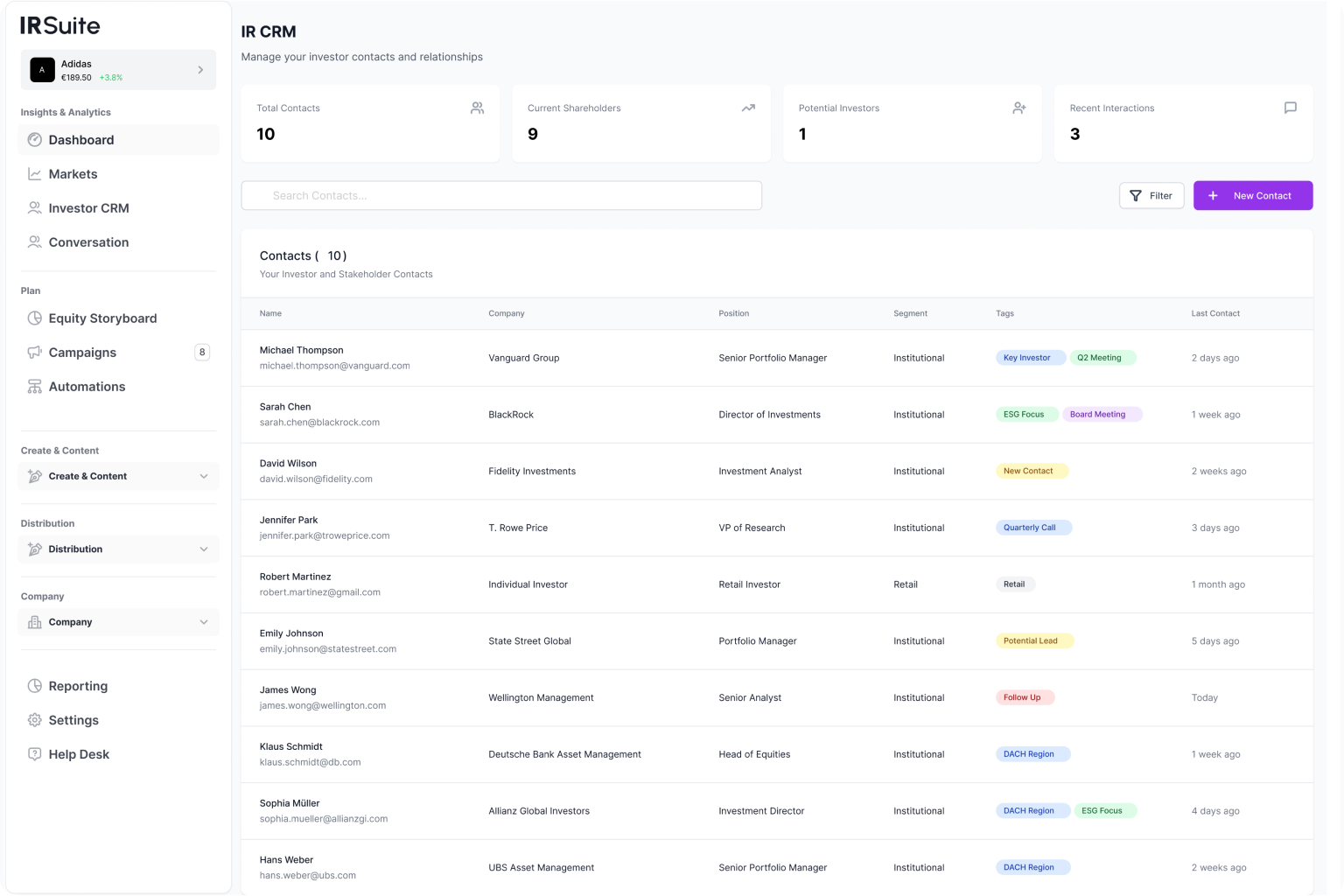Open the Filter panel
This screenshot has height=896, width=1344.
click(1151, 195)
